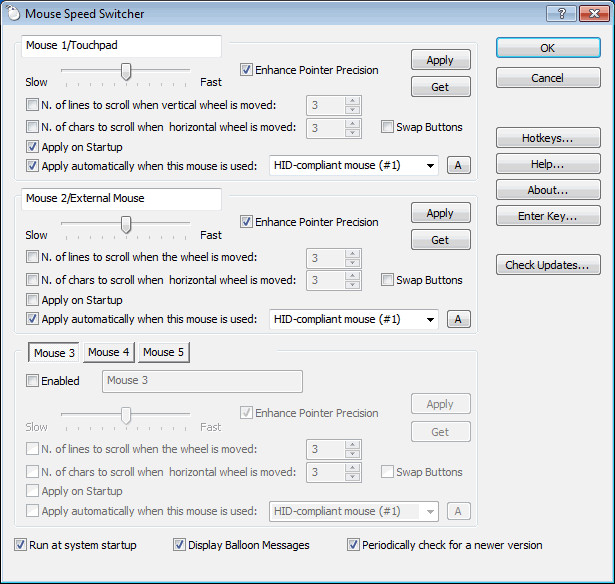The image size is (615, 584).
Task: Click Apply for Mouse 2/External Mouse
Action: click(440, 213)
